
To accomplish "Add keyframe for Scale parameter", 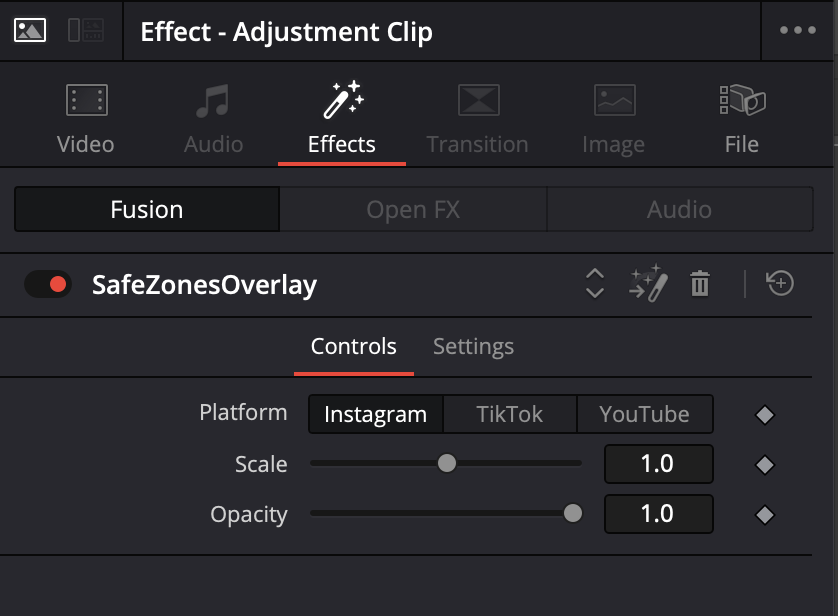I will click(765, 464).
